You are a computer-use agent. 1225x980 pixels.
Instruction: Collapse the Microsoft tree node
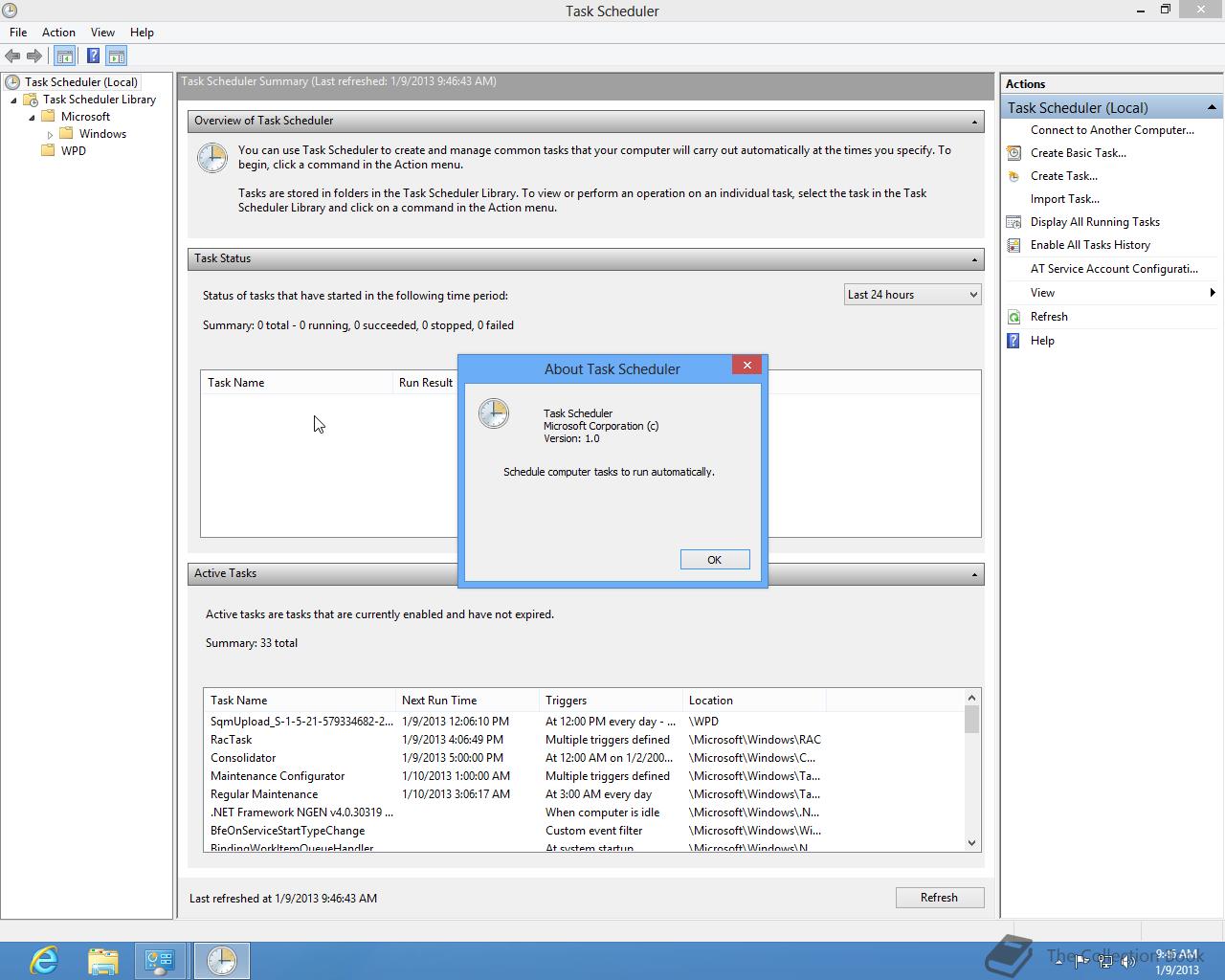(32, 118)
